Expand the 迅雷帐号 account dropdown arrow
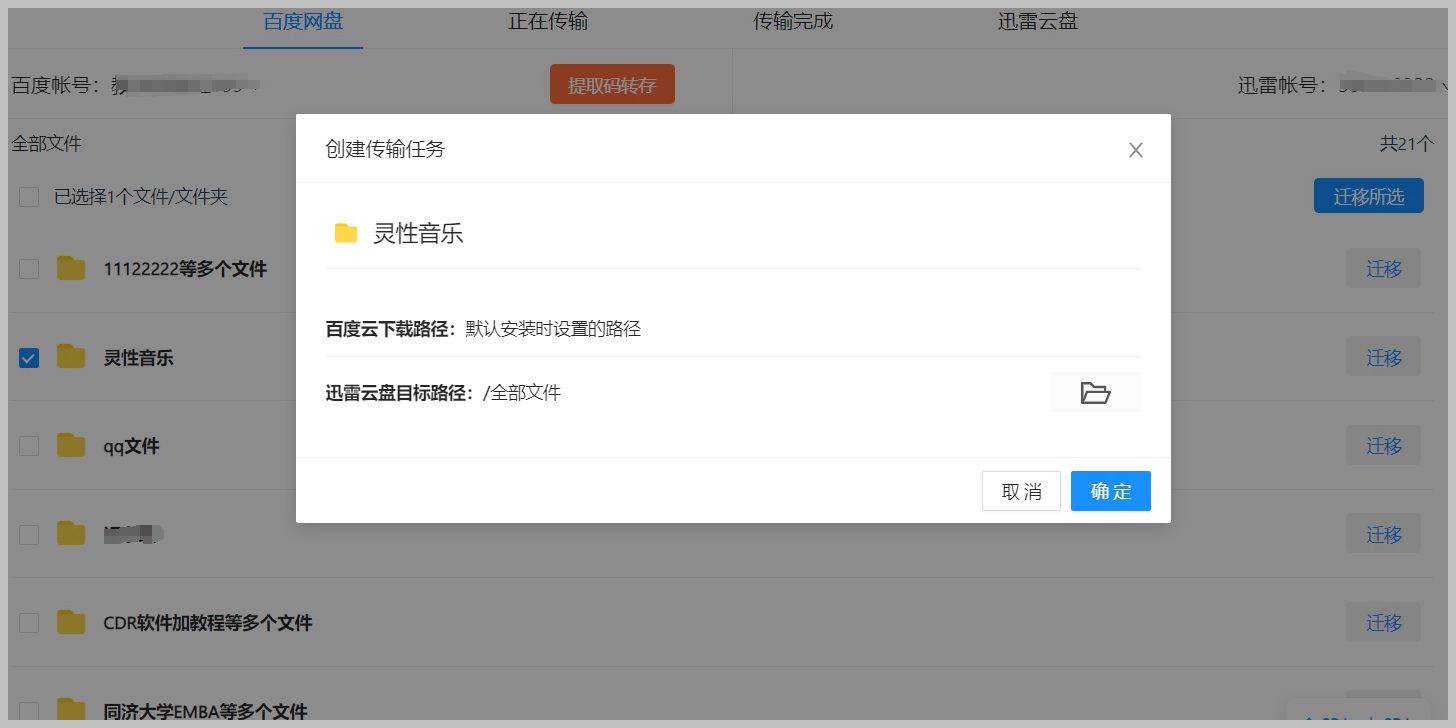Screen dimensions: 1456x728 tap(1445, 86)
